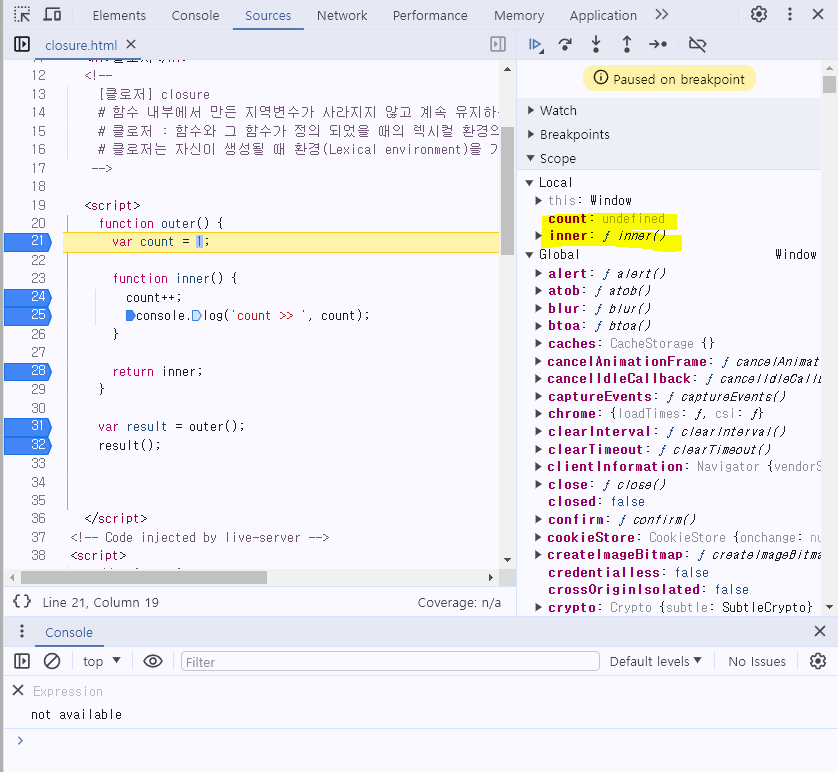Toggle breakpoint on line 31
The width and height of the screenshot is (838, 772).
(x=28, y=426)
